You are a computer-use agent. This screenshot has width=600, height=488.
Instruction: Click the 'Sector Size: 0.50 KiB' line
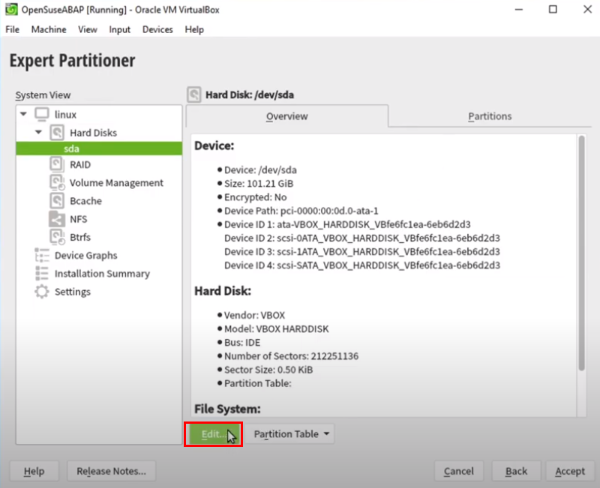(x=268, y=370)
